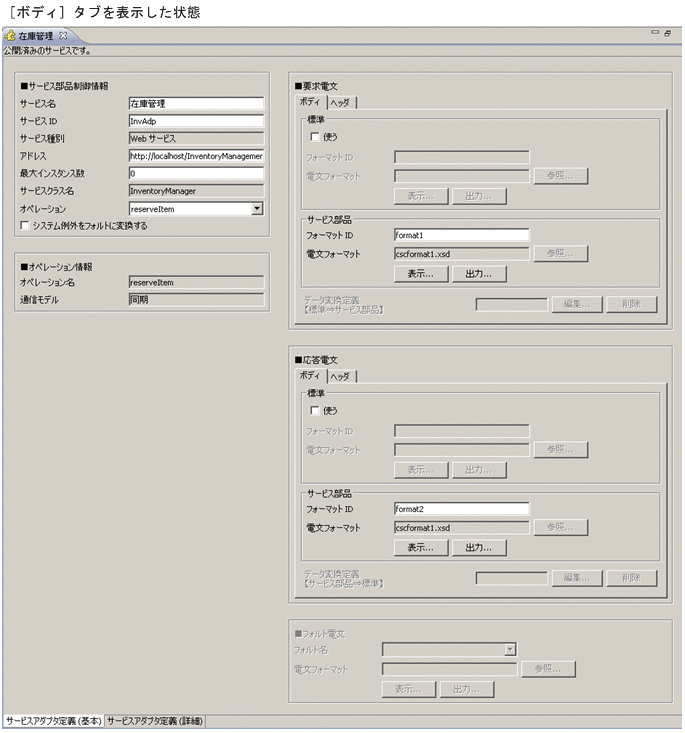
Task: Close the 在庫管理 editor tab
Action: 63,35
